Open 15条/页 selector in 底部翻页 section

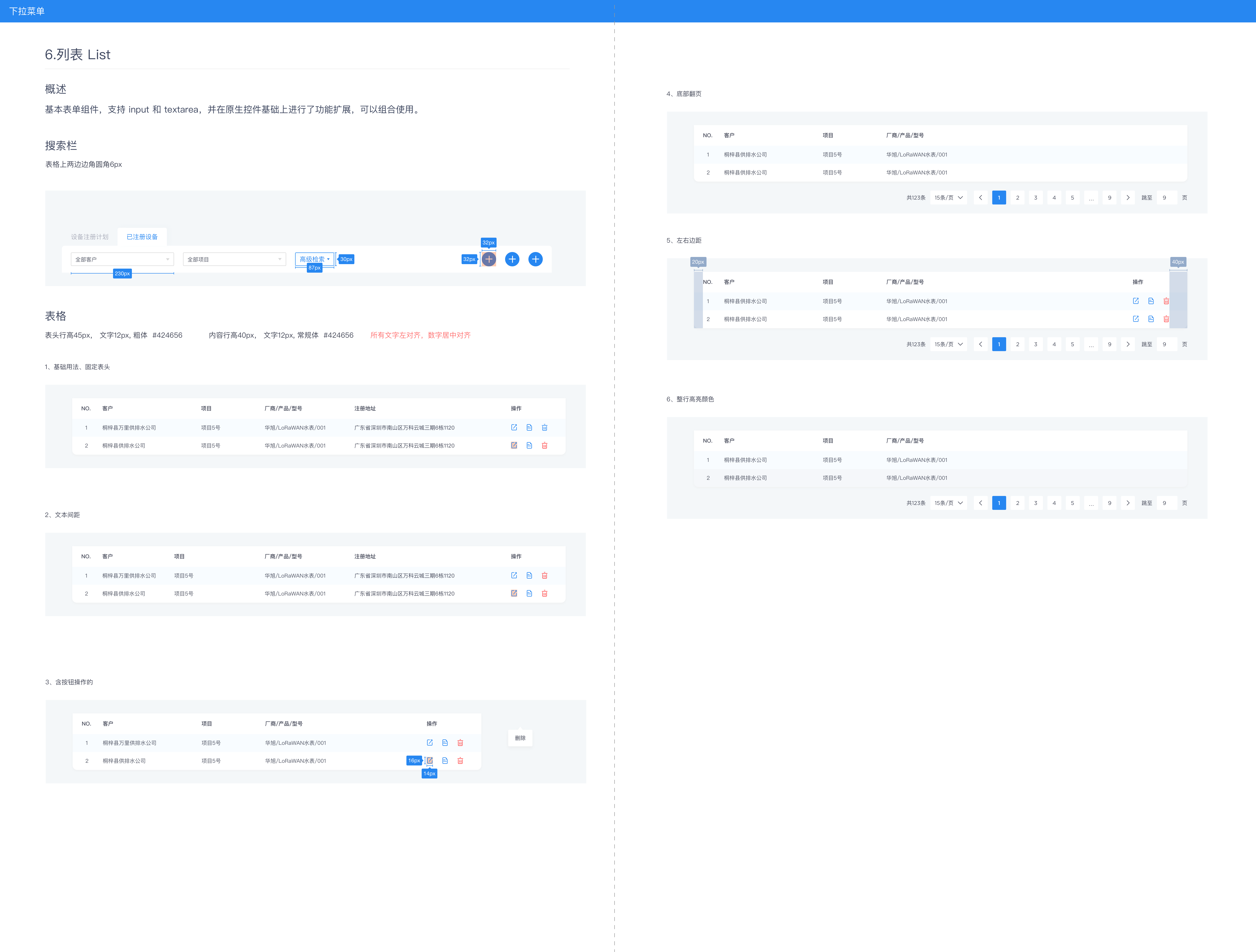pyautogui.click(x=949, y=198)
